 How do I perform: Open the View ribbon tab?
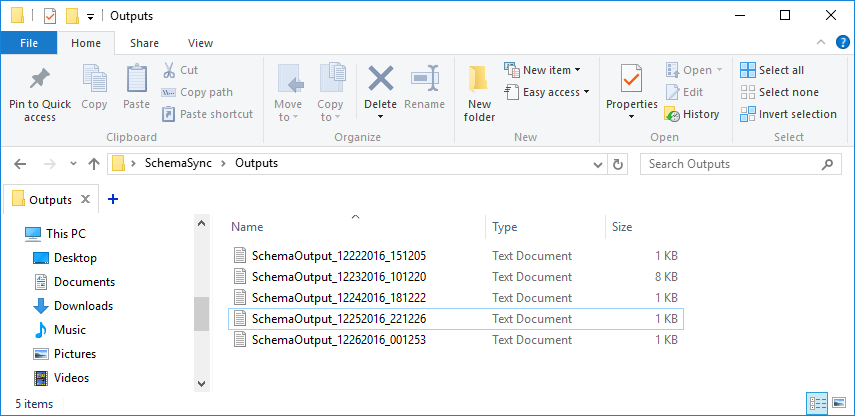[x=200, y=43]
